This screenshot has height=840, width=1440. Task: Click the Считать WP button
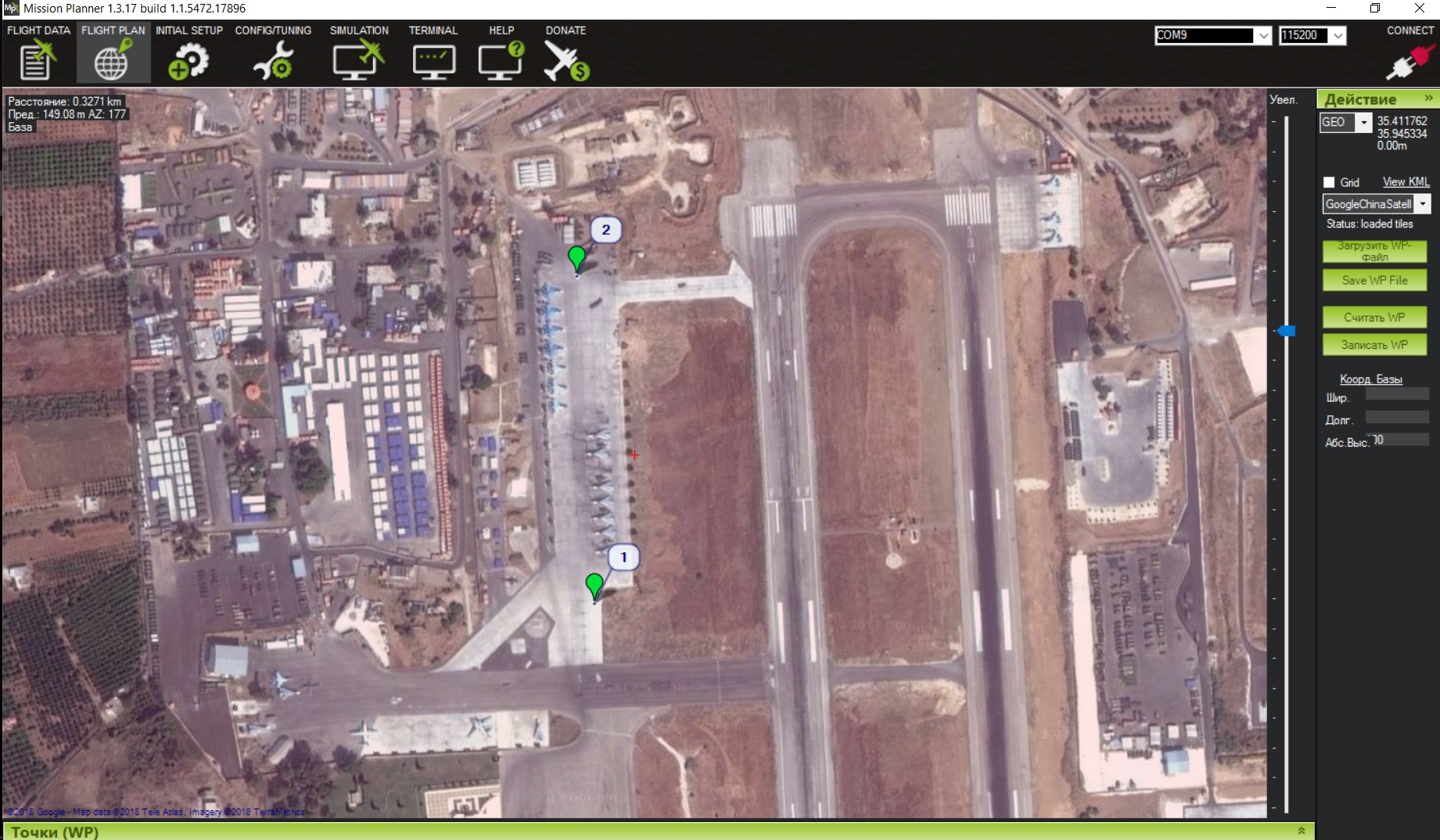(x=1374, y=318)
